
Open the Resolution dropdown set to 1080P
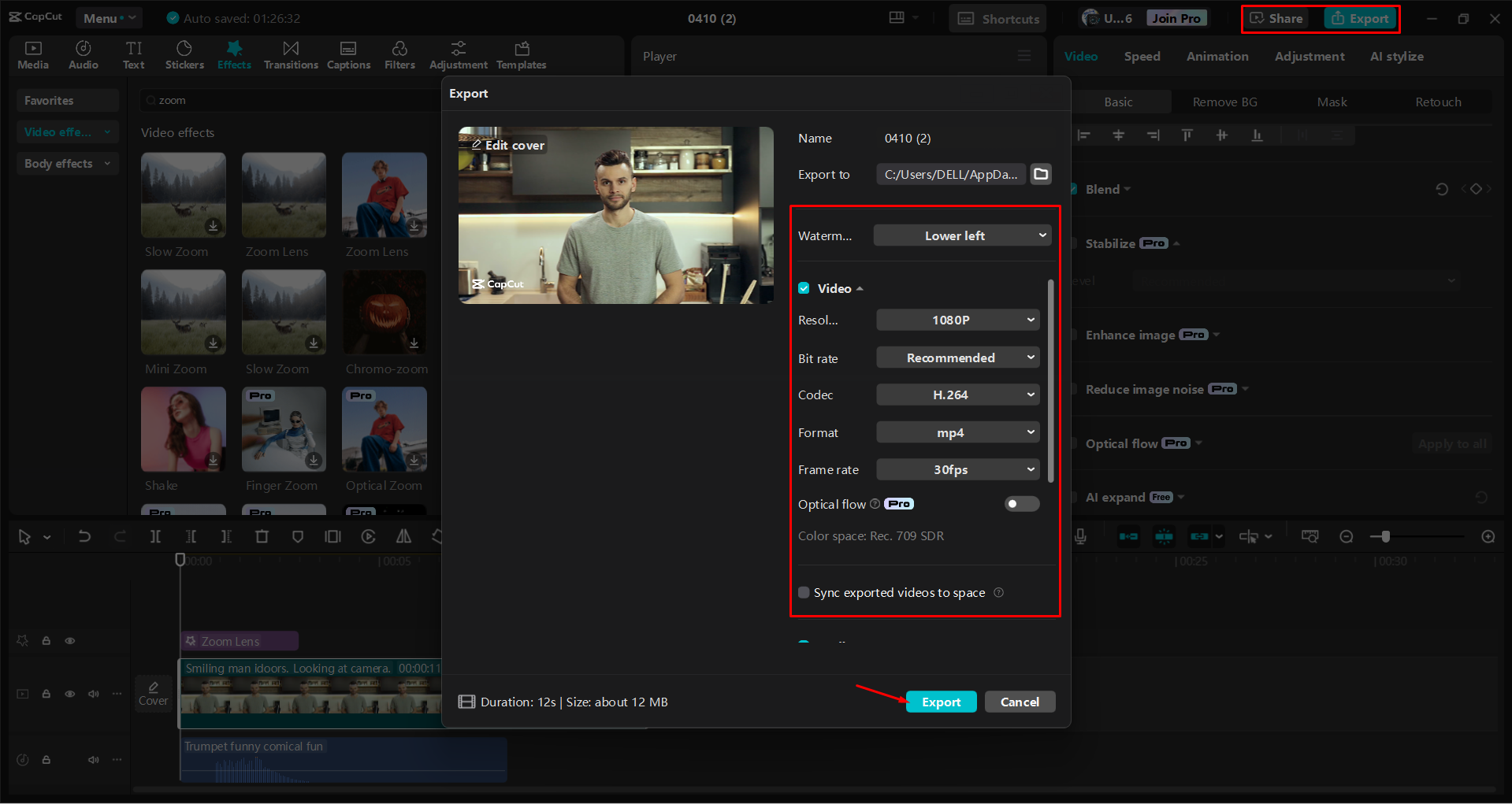(x=957, y=320)
